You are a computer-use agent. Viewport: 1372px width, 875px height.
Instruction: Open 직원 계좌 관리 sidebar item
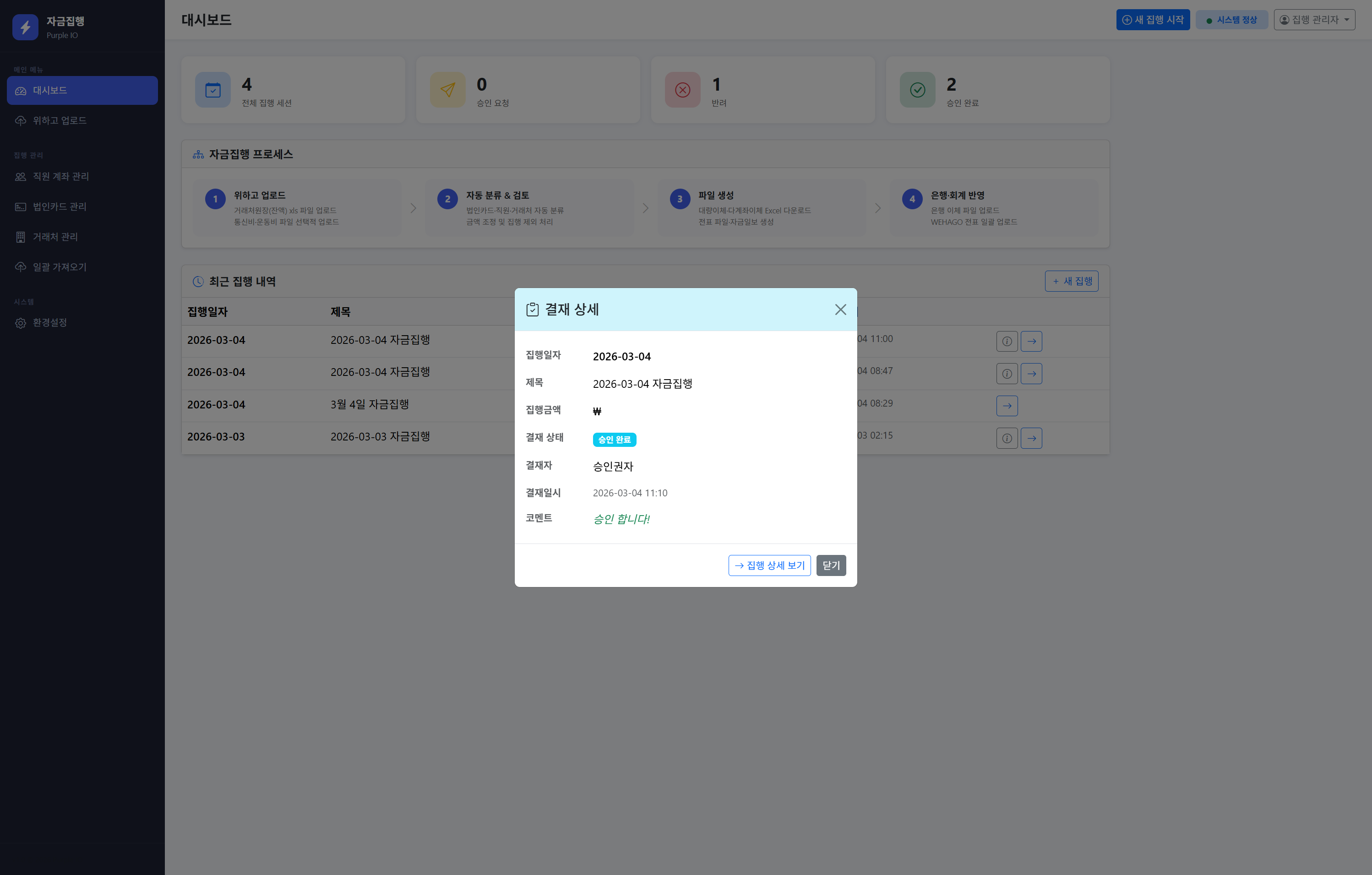click(x=60, y=177)
